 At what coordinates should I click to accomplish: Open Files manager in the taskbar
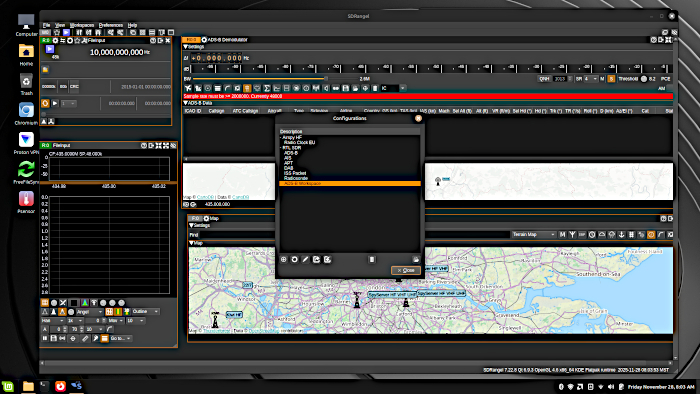28,386
